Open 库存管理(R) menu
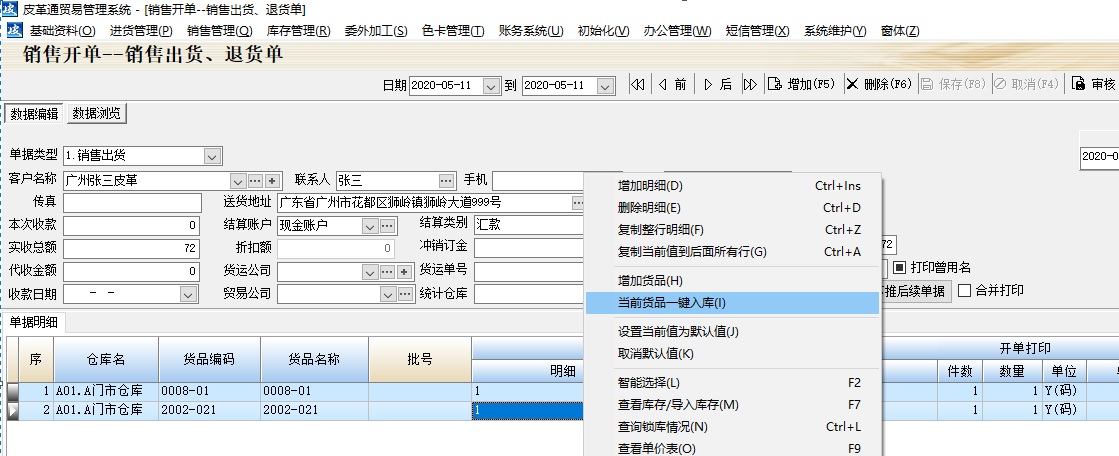Screen dimensions: 1119x456 (x=298, y=31)
